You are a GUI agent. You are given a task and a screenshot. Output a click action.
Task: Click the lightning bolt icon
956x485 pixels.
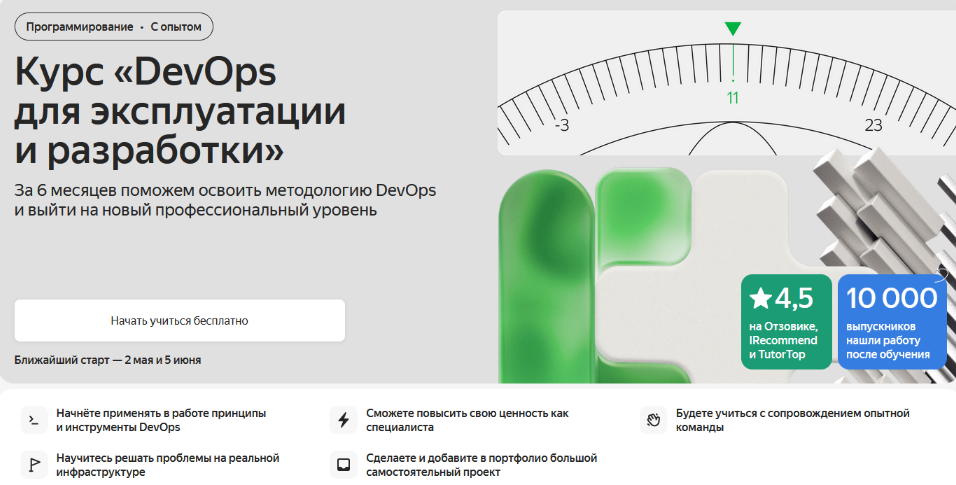point(343,420)
